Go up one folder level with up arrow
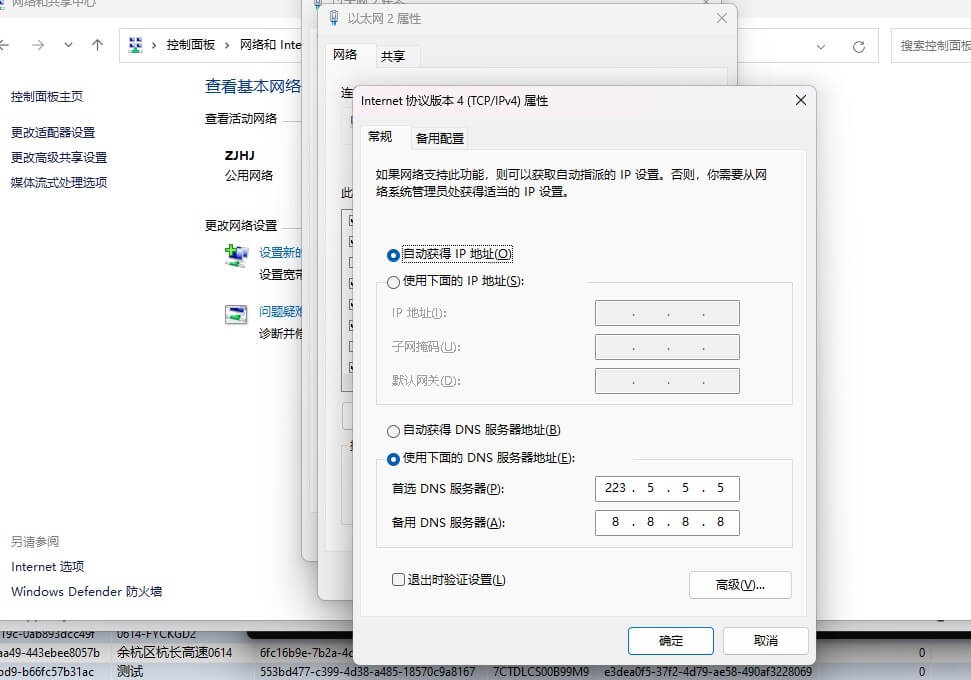Image resolution: width=971 pixels, height=680 pixels. 97,45
